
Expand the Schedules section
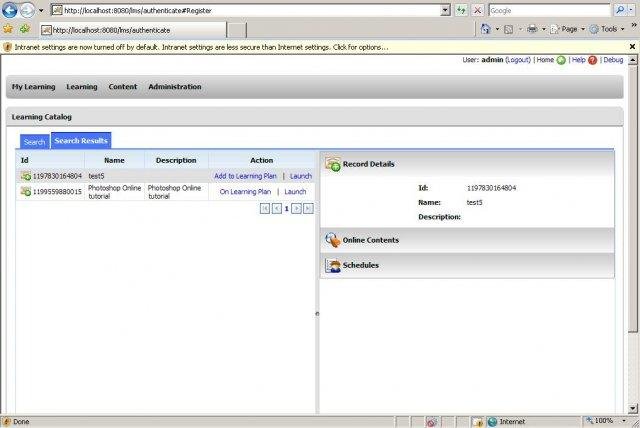(467, 265)
